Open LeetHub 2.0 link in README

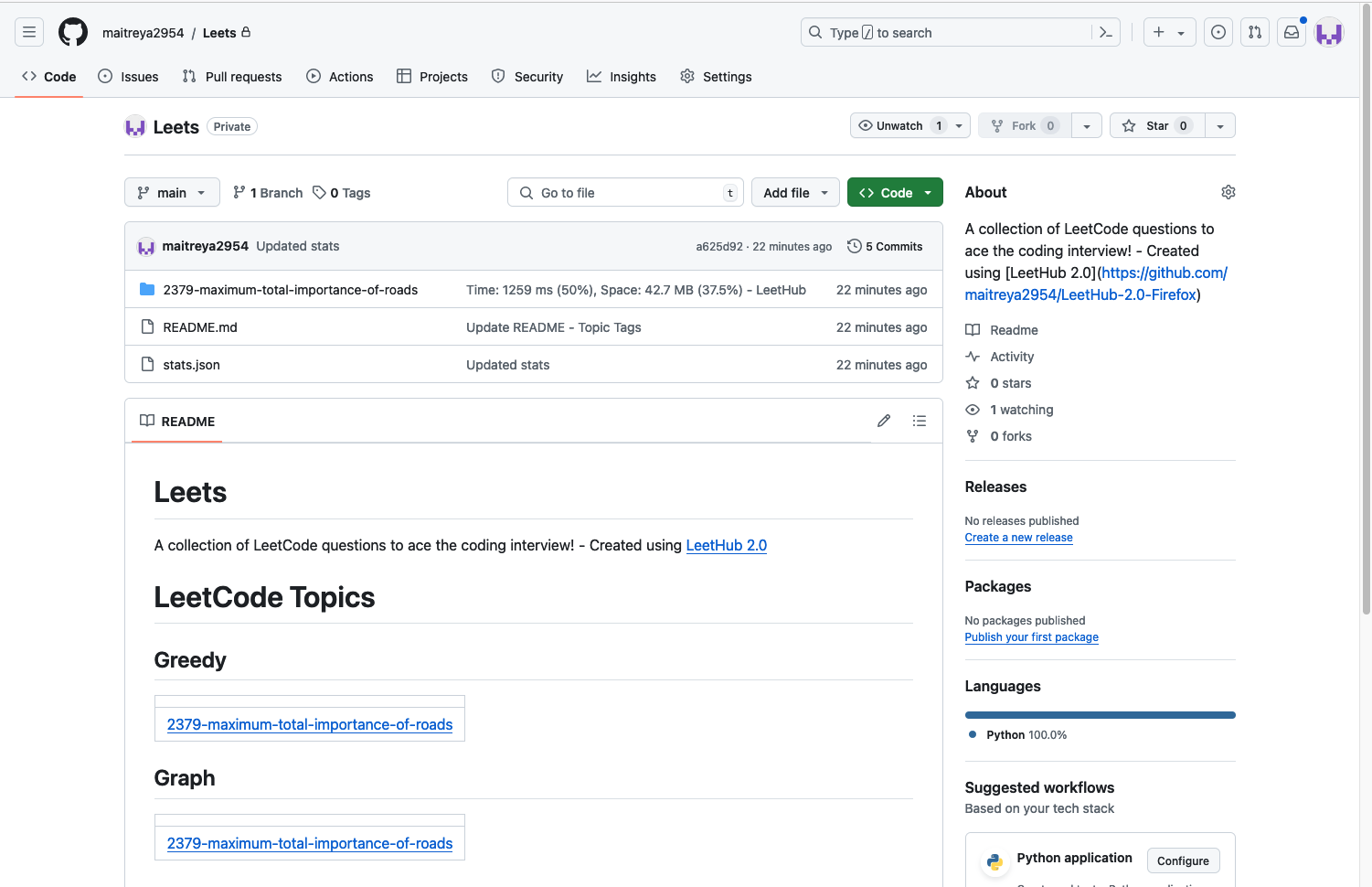pos(726,545)
